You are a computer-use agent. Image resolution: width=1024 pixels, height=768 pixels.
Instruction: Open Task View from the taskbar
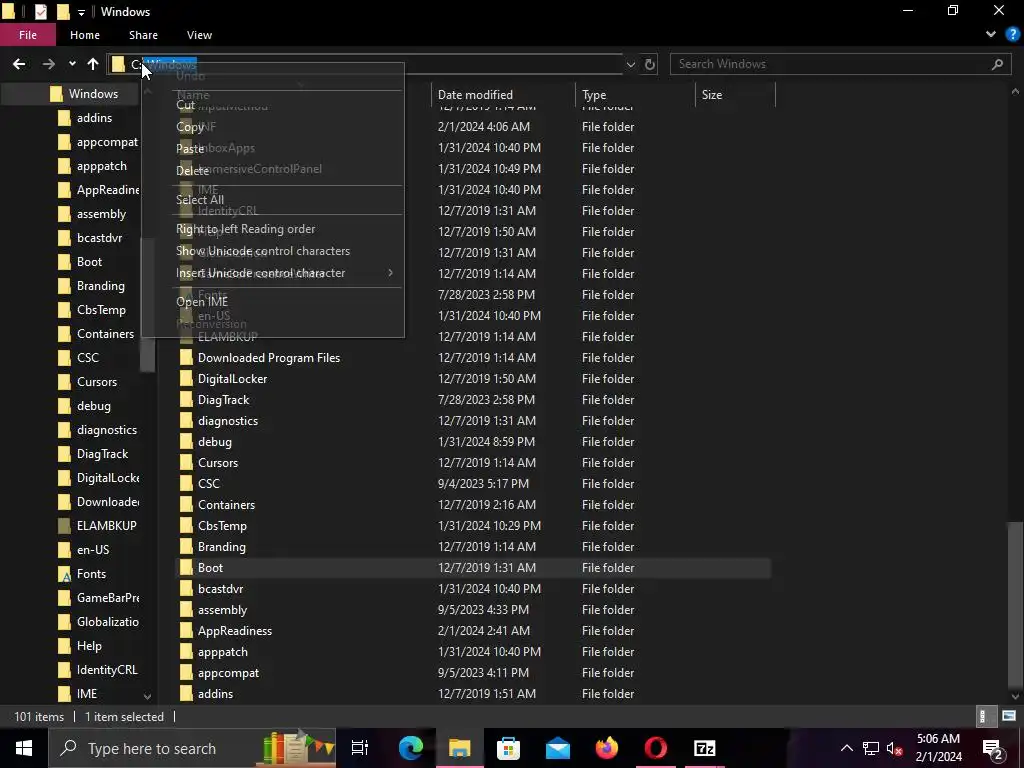click(x=360, y=748)
